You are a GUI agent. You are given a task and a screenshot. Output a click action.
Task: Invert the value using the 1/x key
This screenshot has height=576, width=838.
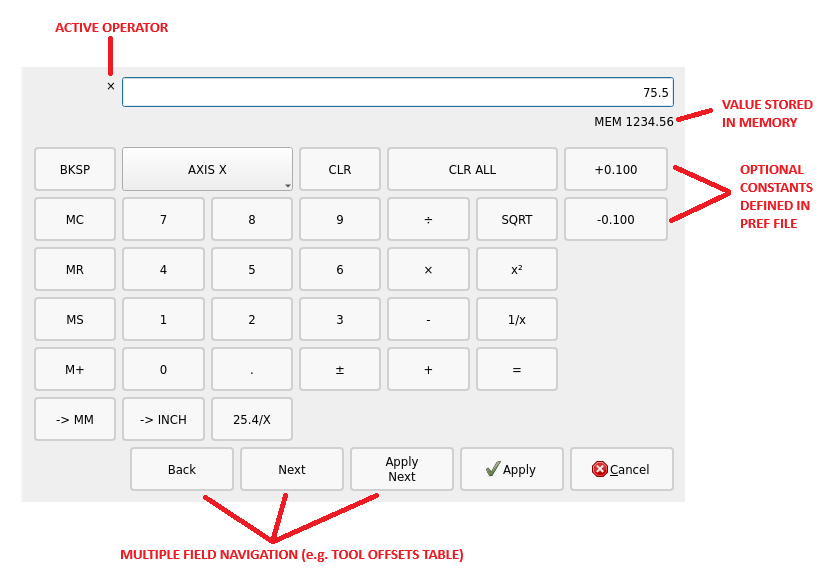pos(516,319)
